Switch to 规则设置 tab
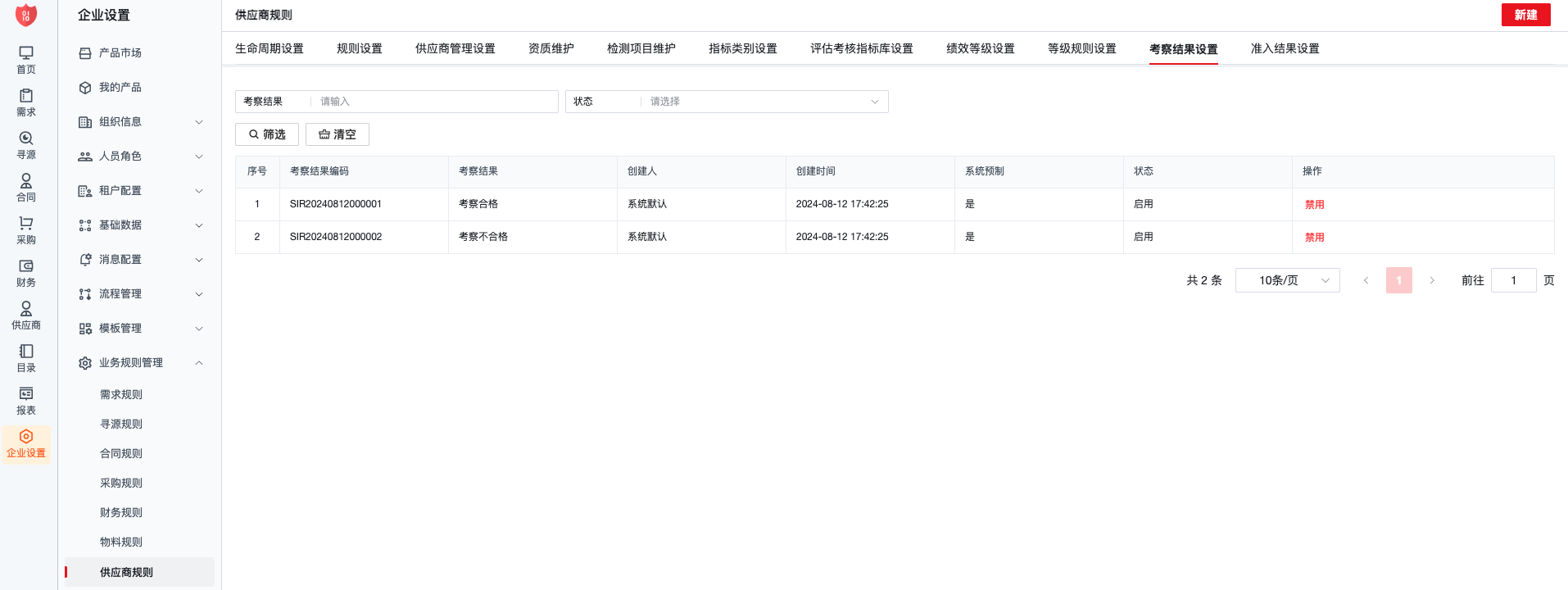This screenshot has height=590, width=1568. [360, 48]
